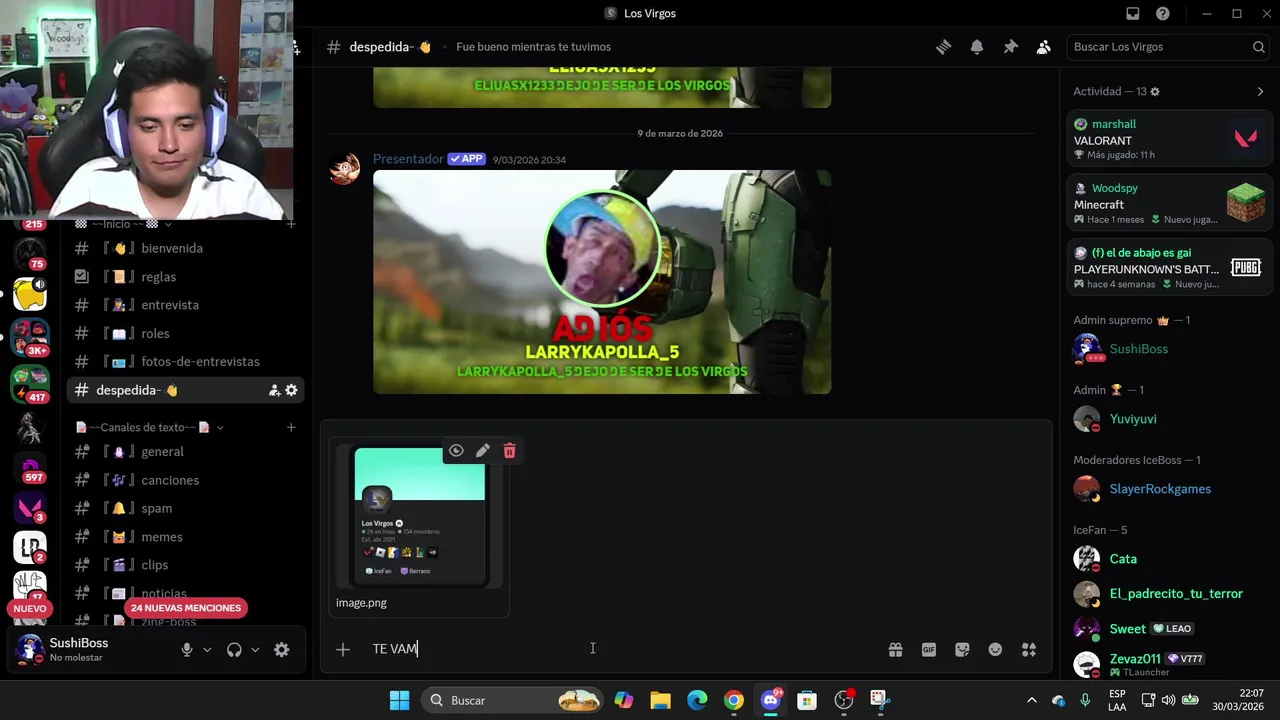Open user settings gear icon

click(282, 650)
